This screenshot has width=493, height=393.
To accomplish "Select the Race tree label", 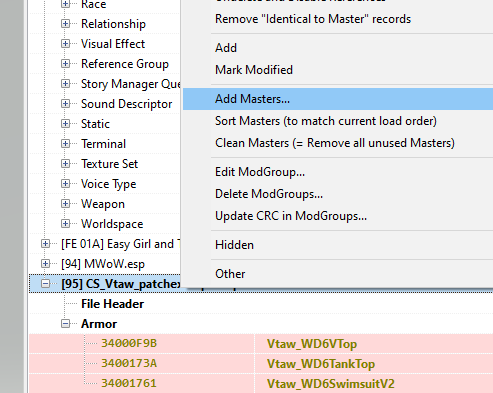I will click(x=94, y=4).
